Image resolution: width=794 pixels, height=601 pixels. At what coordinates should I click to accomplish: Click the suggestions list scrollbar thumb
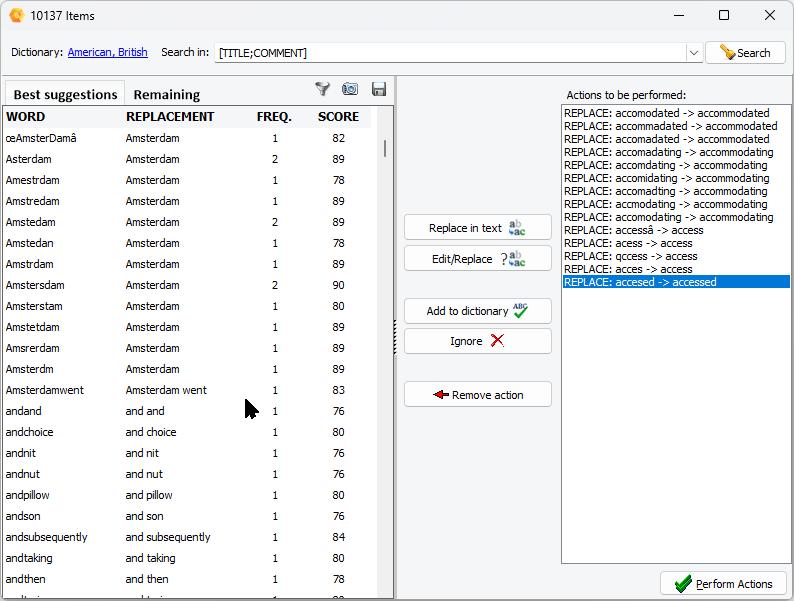tap(385, 148)
